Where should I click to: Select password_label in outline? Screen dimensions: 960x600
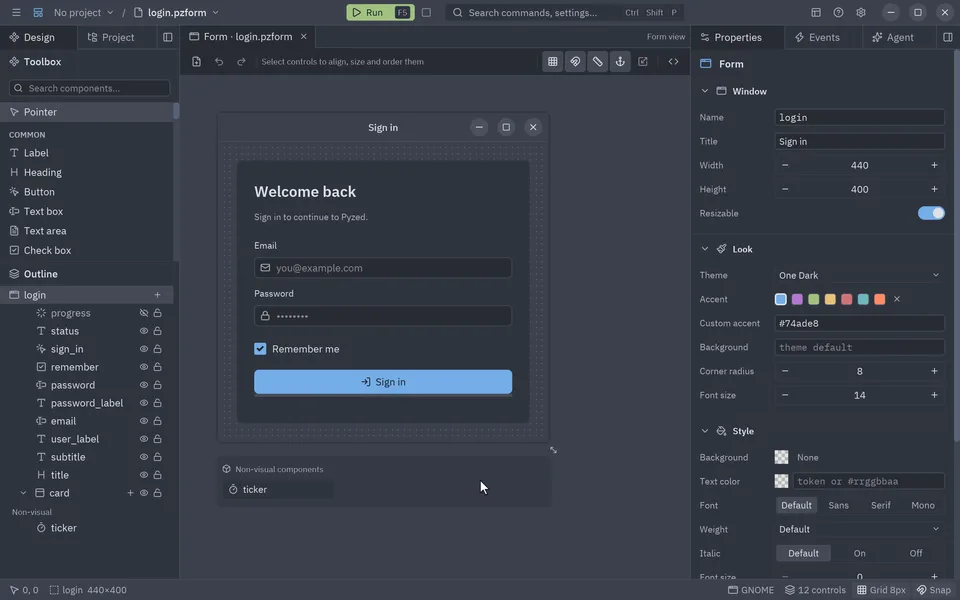[x=86, y=403]
